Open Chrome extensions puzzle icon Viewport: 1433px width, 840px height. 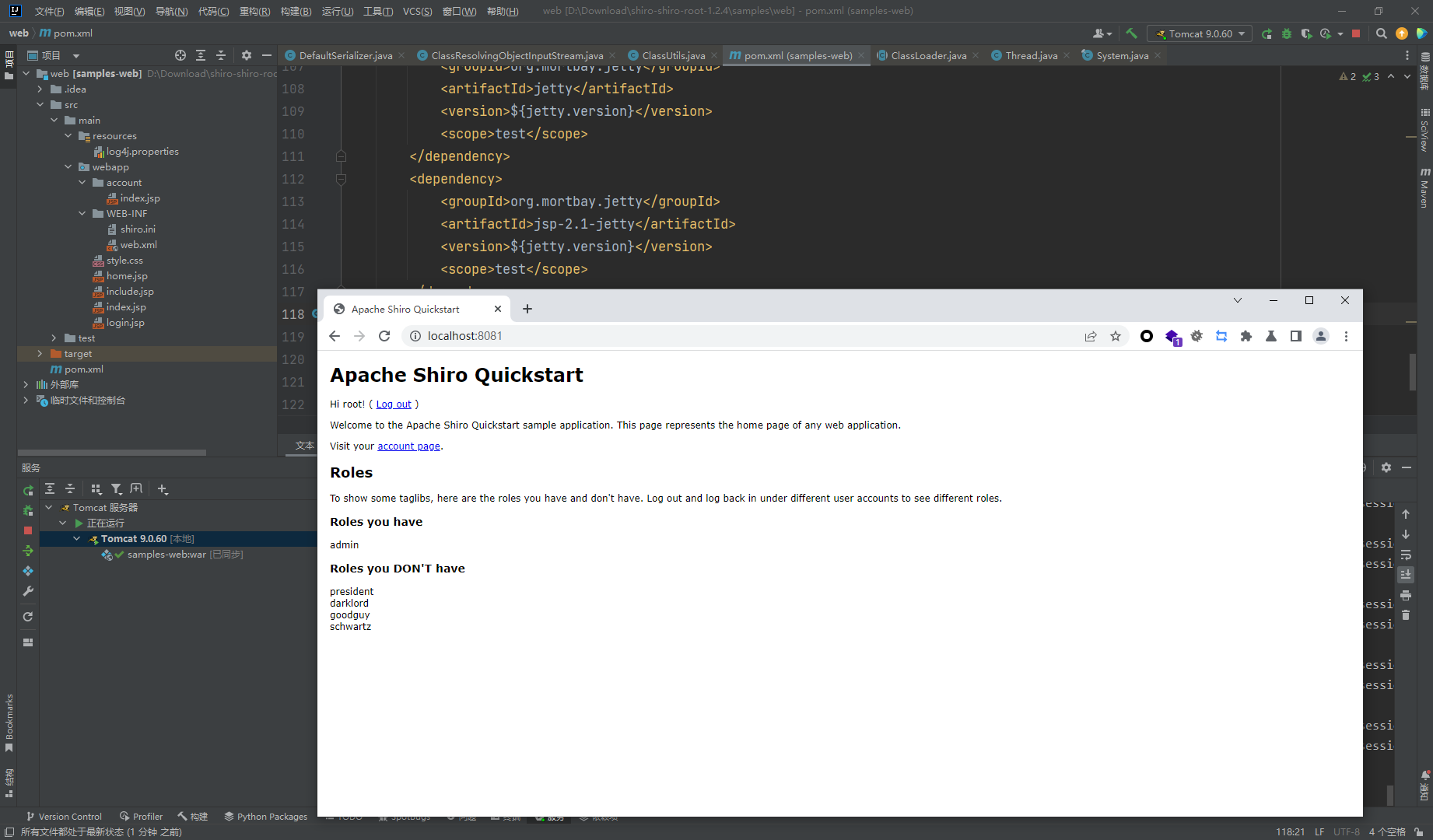[1246, 336]
